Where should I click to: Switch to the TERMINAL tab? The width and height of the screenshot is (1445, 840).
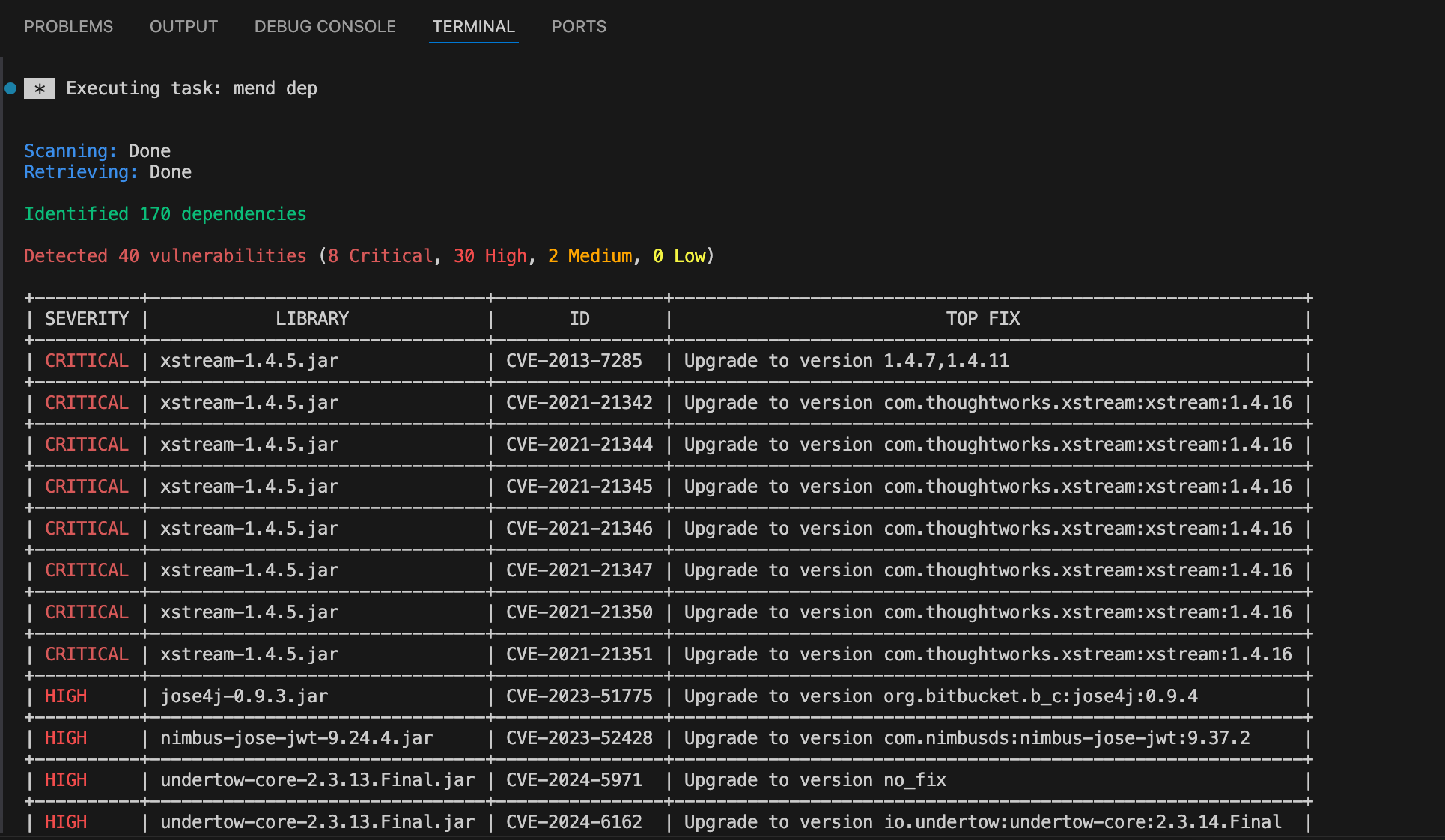473,26
